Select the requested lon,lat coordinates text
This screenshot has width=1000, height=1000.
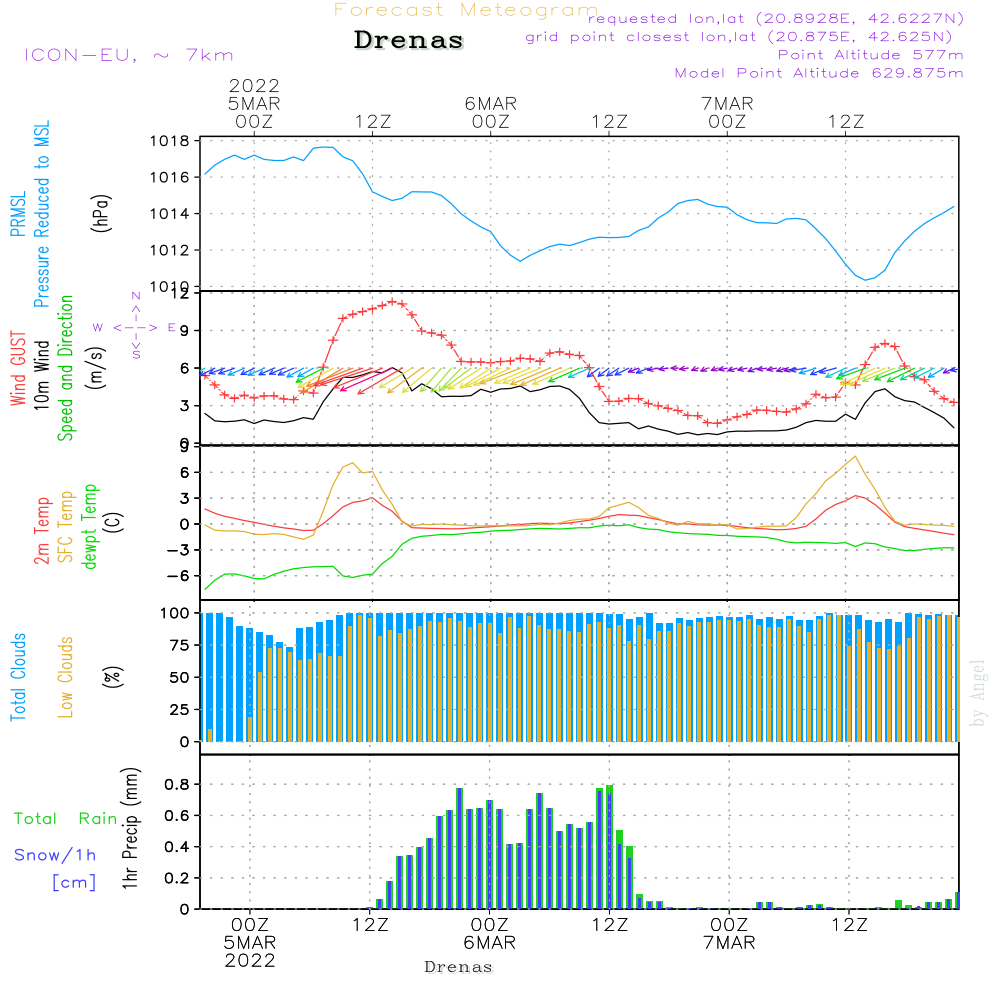(776, 18)
